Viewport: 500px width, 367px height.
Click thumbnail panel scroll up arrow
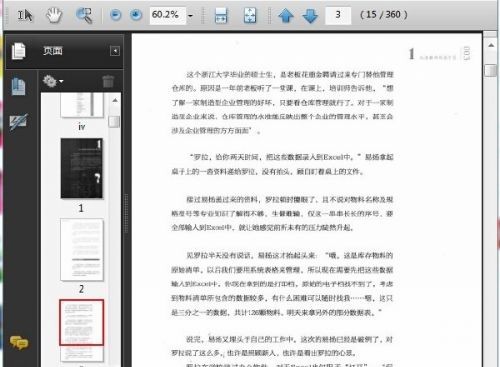click(x=115, y=100)
